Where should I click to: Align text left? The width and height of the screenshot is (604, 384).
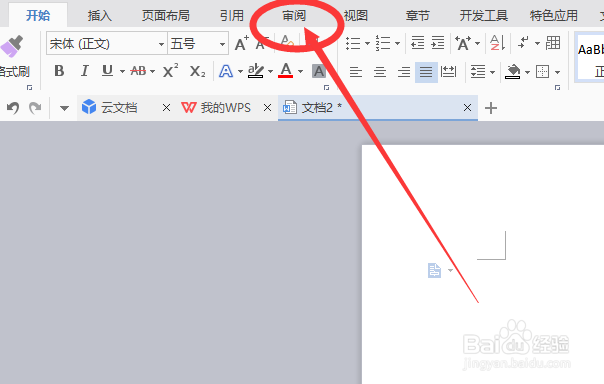pos(356,72)
